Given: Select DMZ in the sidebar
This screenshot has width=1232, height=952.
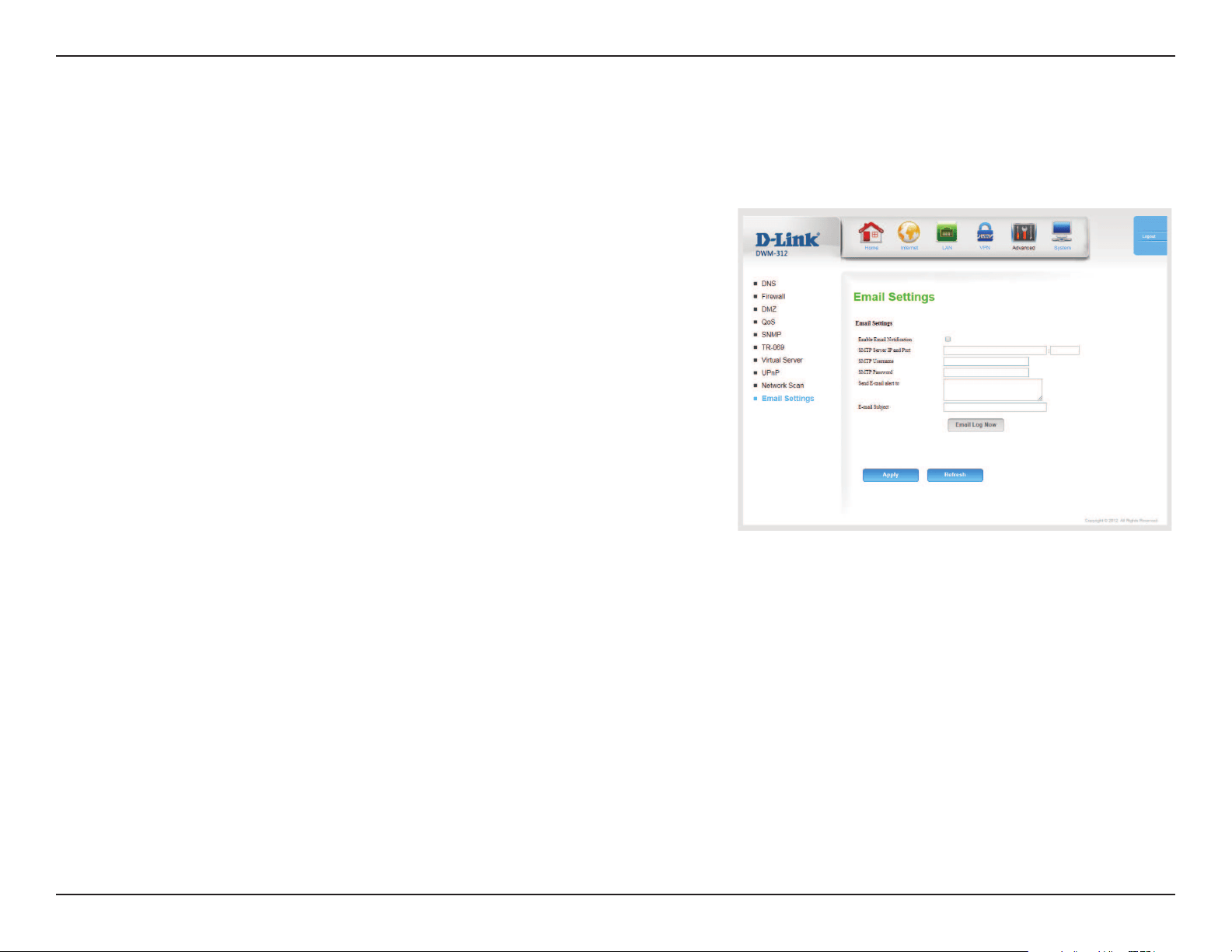Looking at the screenshot, I should point(769,309).
